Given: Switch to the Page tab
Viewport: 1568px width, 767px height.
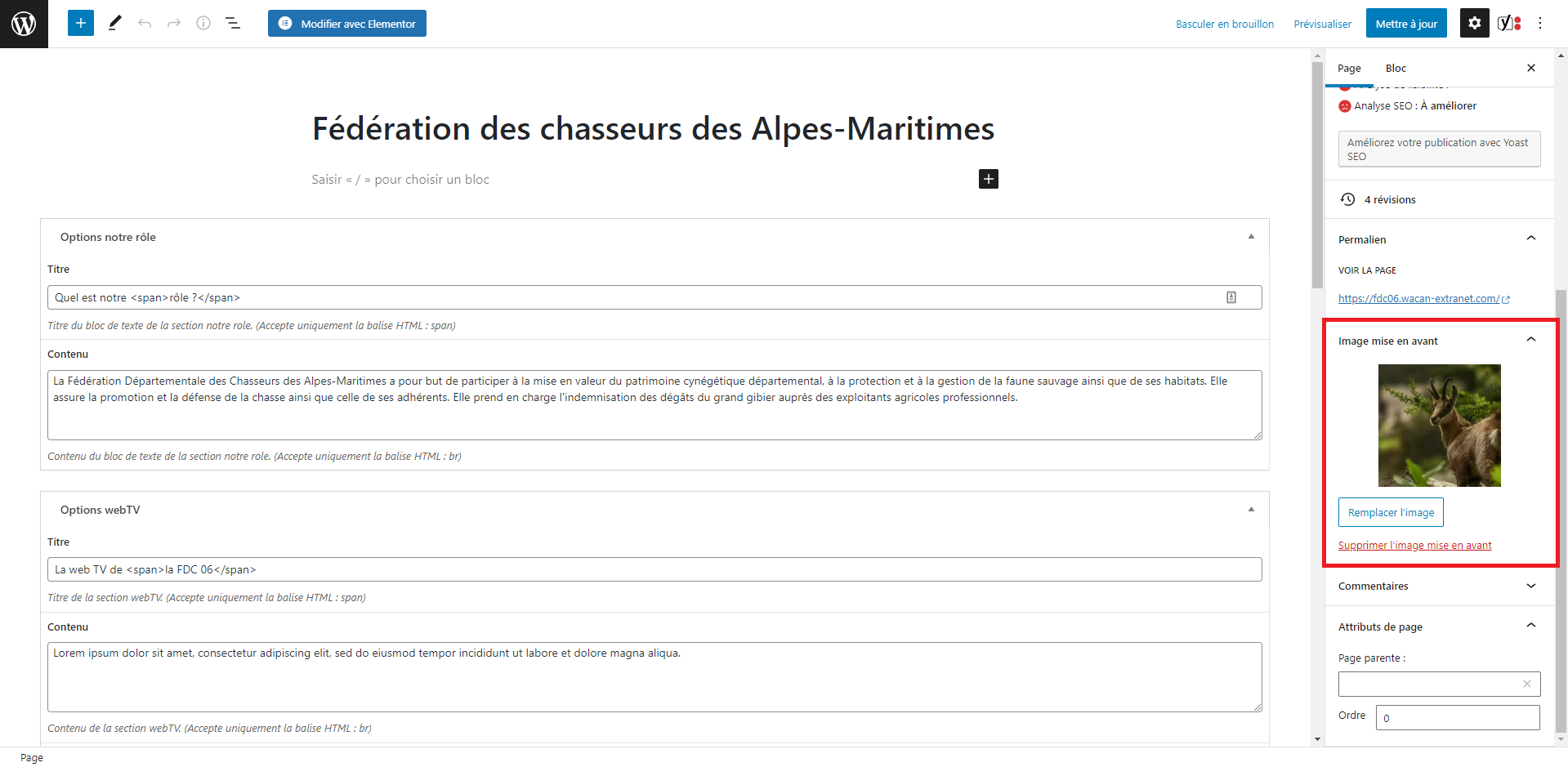Looking at the screenshot, I should [x=1349, y=69].
